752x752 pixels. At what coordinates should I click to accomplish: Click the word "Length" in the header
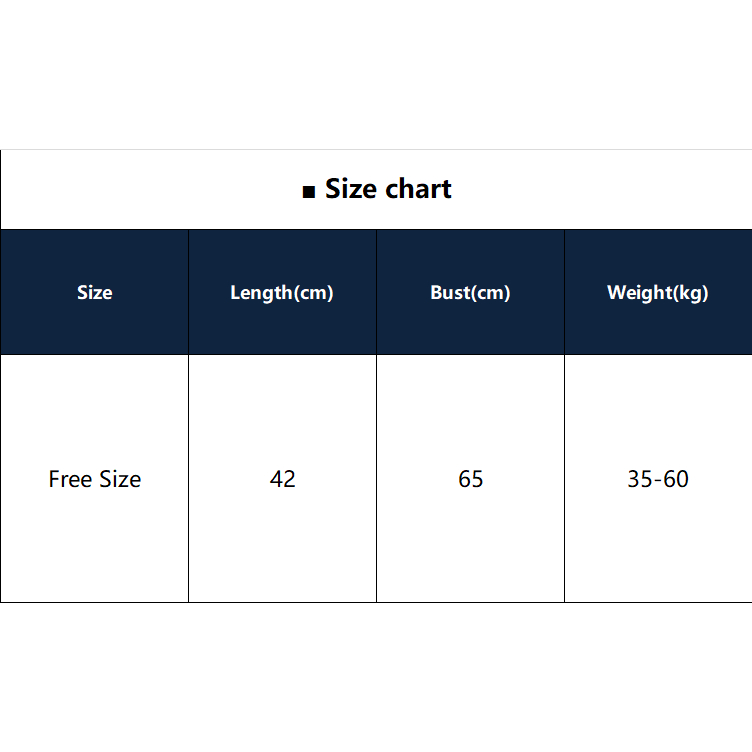point(261,293)
